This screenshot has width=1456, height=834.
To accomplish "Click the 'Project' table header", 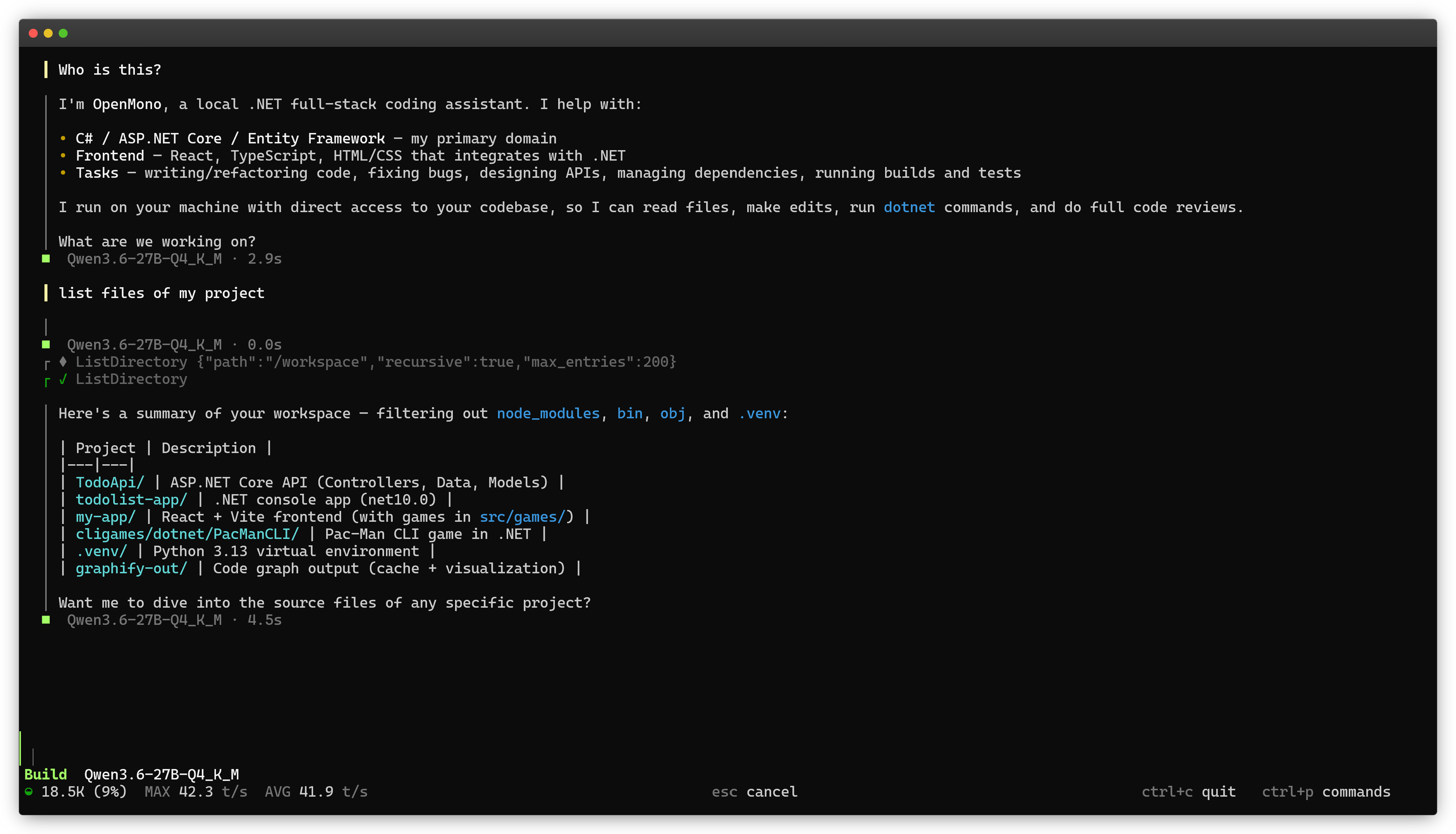I will click(x=105, y=448).
